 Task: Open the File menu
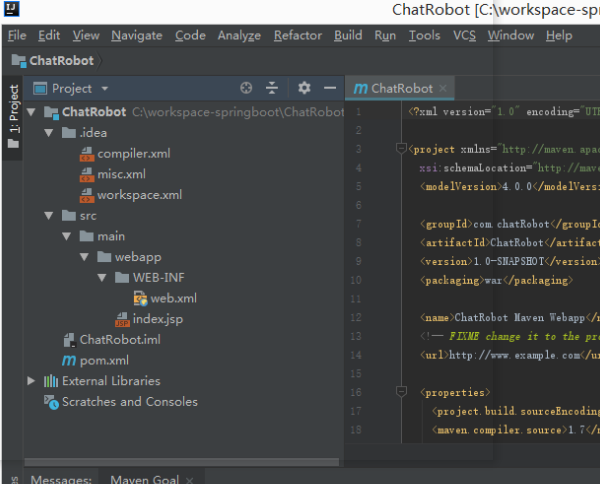(x=17, y=36)
